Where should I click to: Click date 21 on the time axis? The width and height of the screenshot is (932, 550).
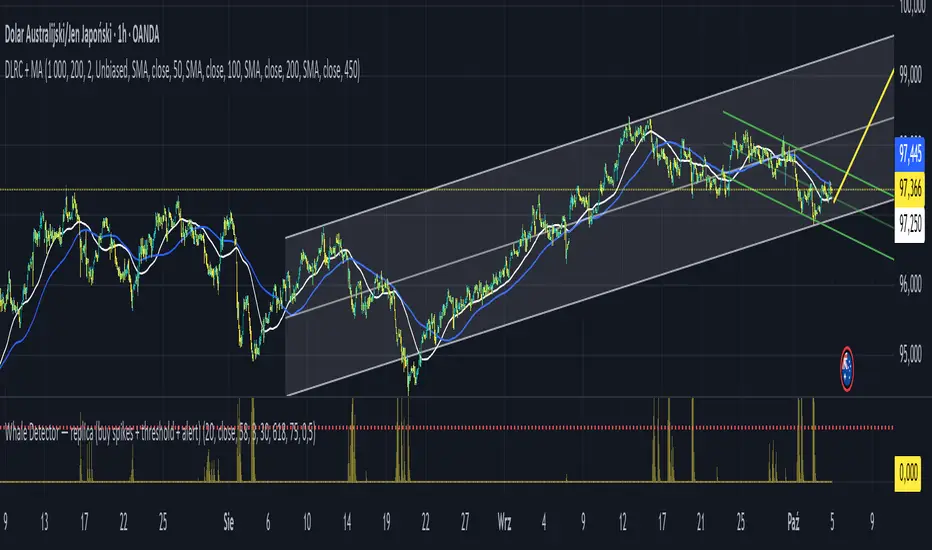701,523
